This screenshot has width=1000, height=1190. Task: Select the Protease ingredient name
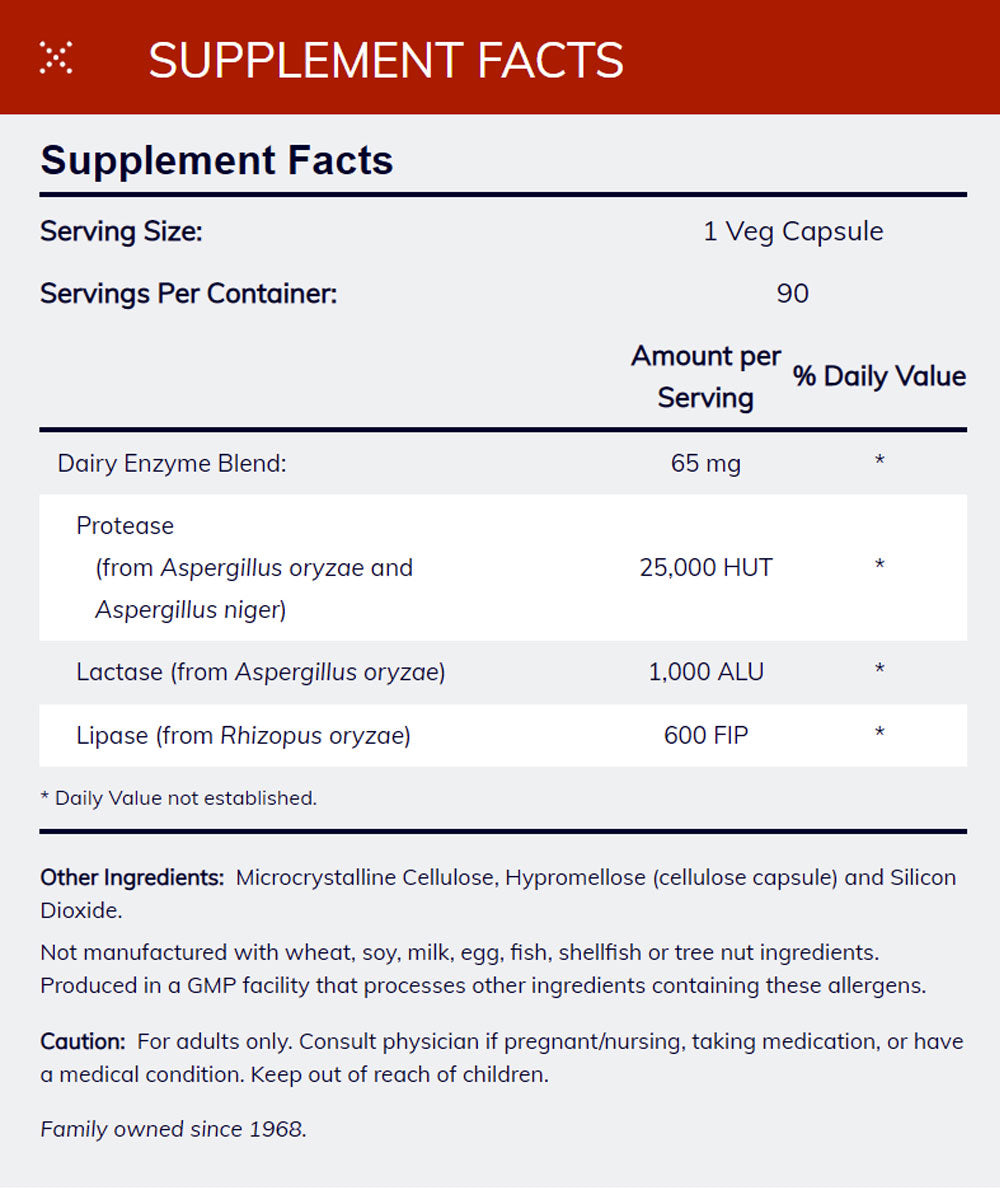(125, 526)
